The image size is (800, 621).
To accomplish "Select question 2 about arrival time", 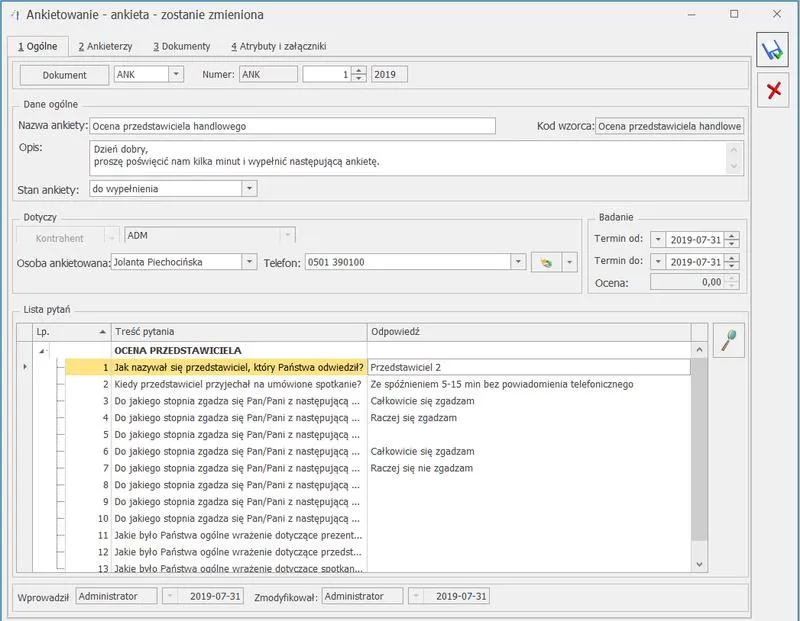I will 238,384.
